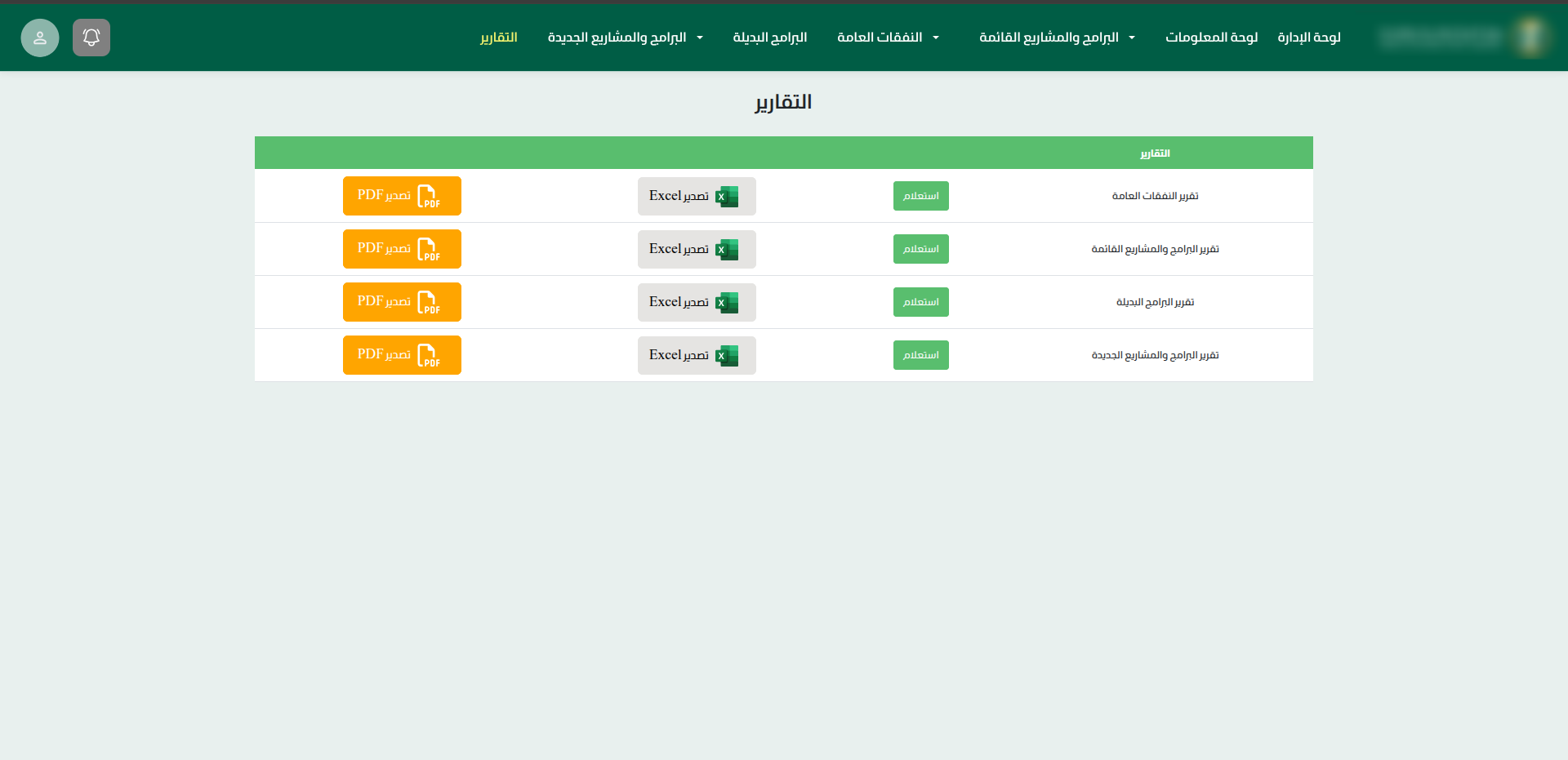The width and height of the screenshot is (1568, 760).
Task: Click the blurred site logo in header
Action: [1529, 38]
